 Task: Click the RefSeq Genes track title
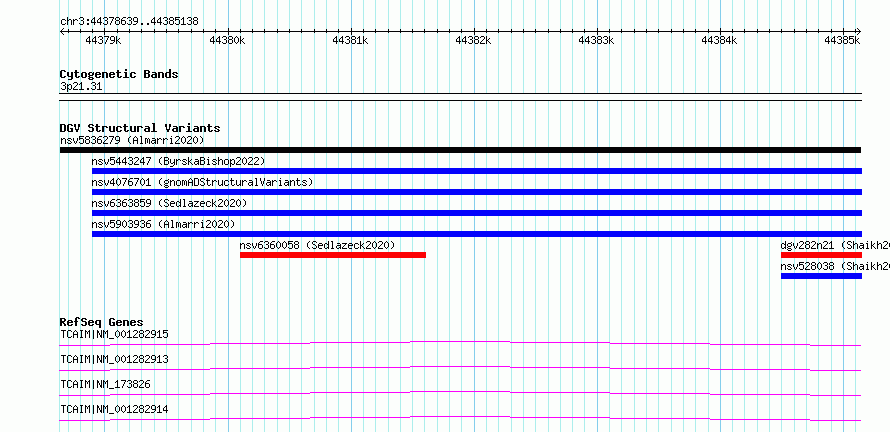[101, 322]
